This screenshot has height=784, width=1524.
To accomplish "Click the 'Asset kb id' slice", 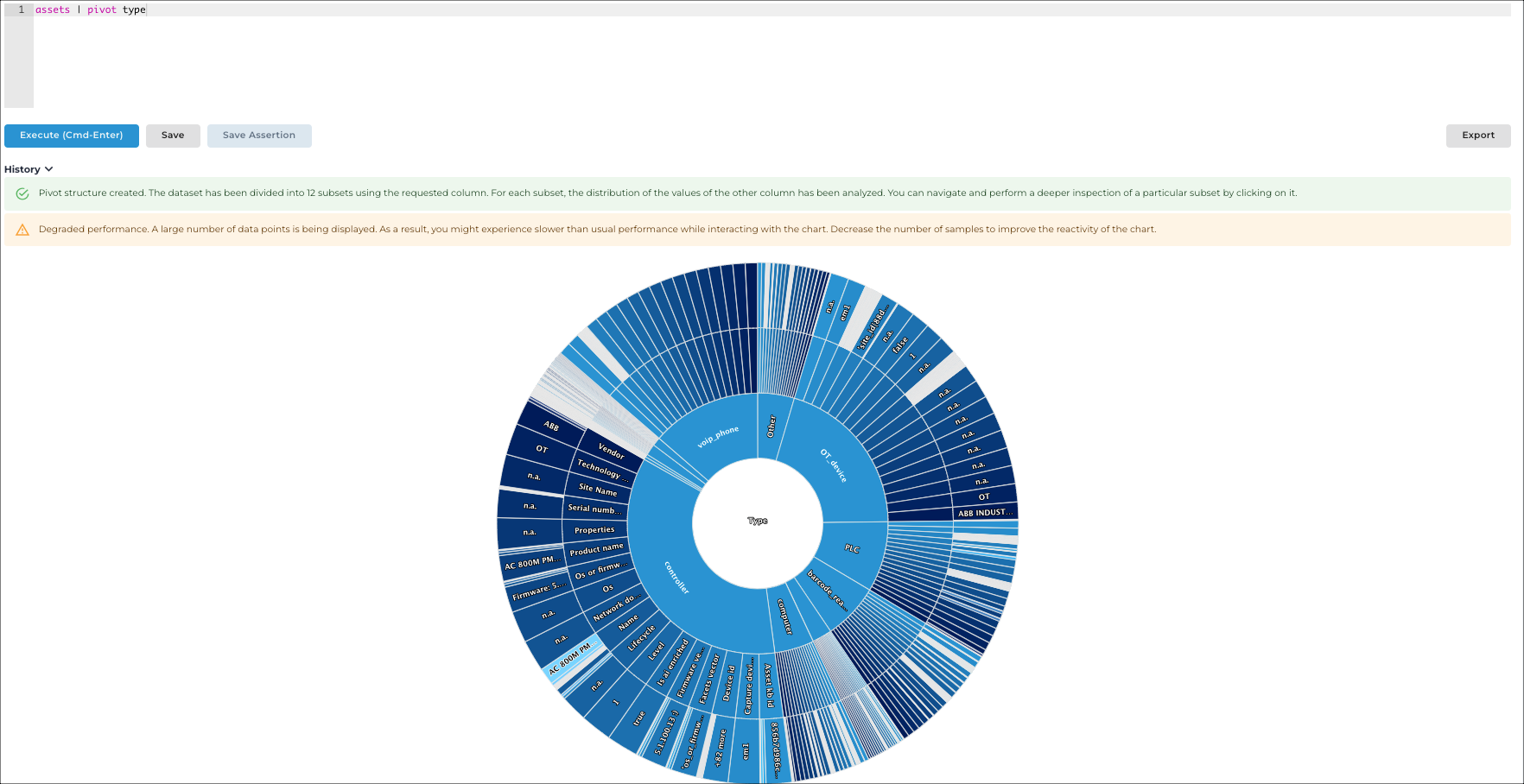I will point(769,686).
